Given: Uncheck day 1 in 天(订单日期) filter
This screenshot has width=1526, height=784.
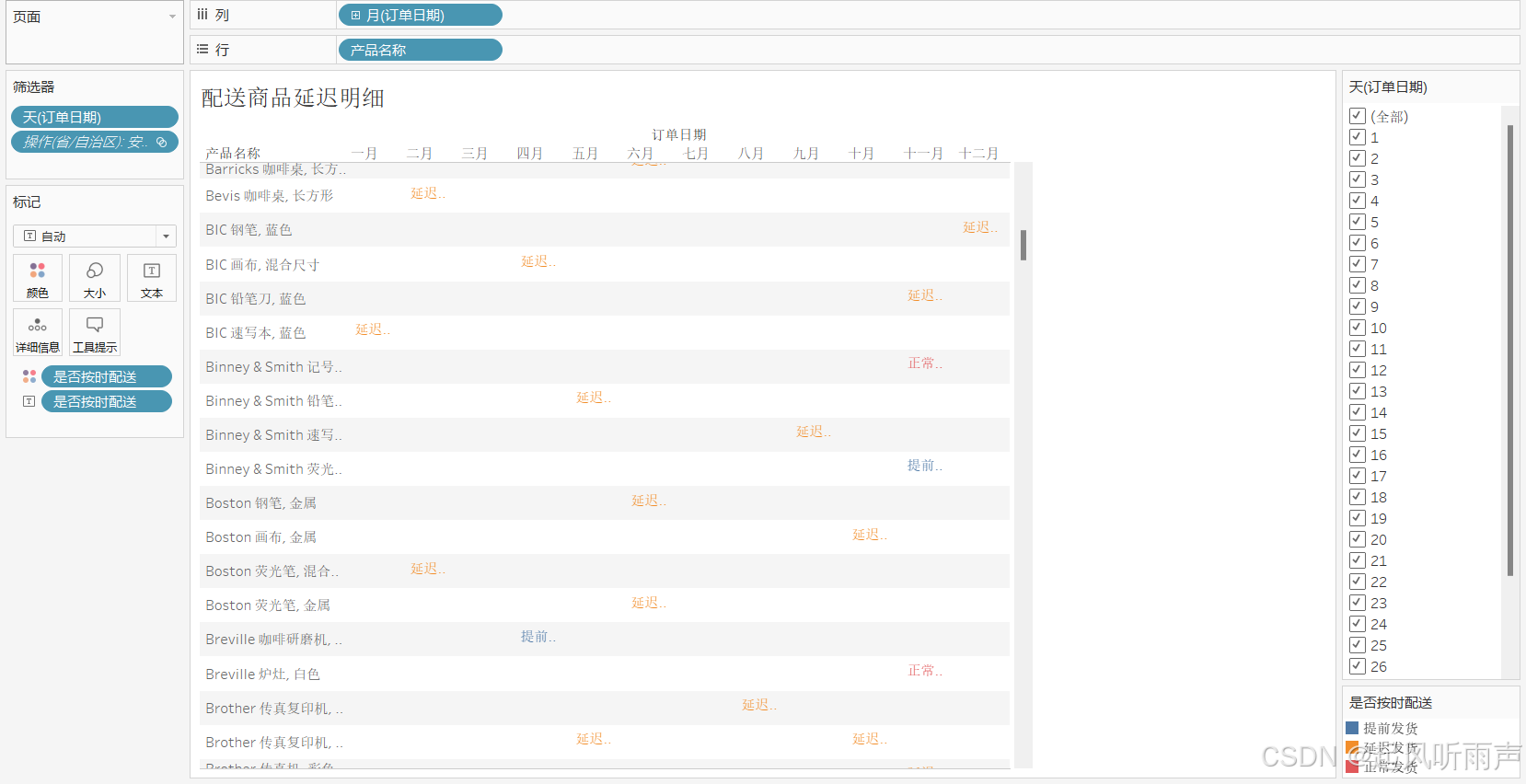Looking at the screenshot, I should tap(1358, 137).
